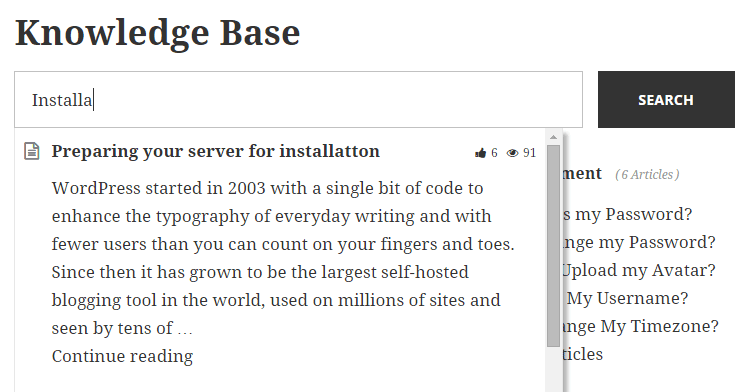Open the My Username? article link
750x392 pixels.
tap(627, 298)
